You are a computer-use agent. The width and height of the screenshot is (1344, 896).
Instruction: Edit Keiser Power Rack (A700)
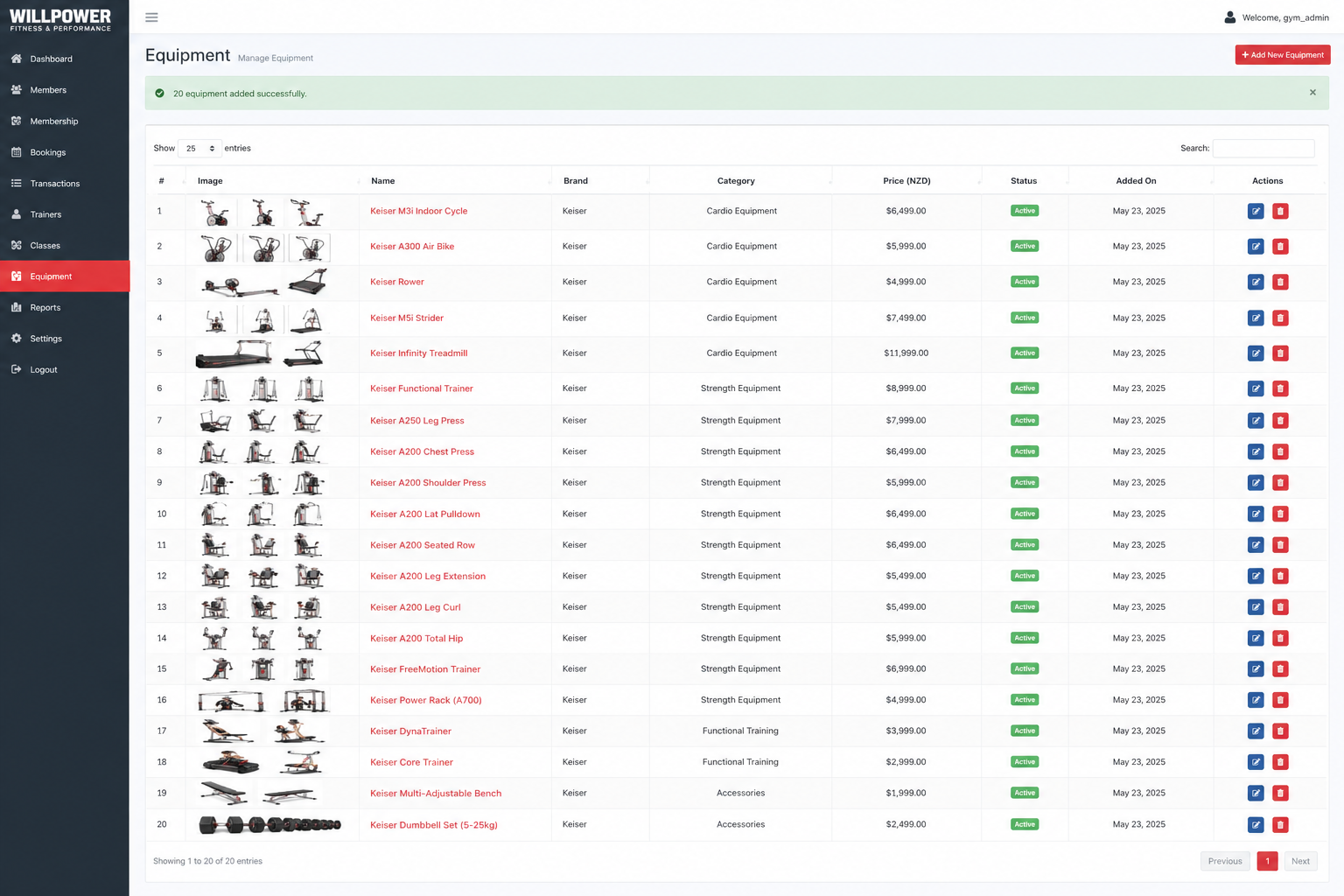tap(1256, 700)
